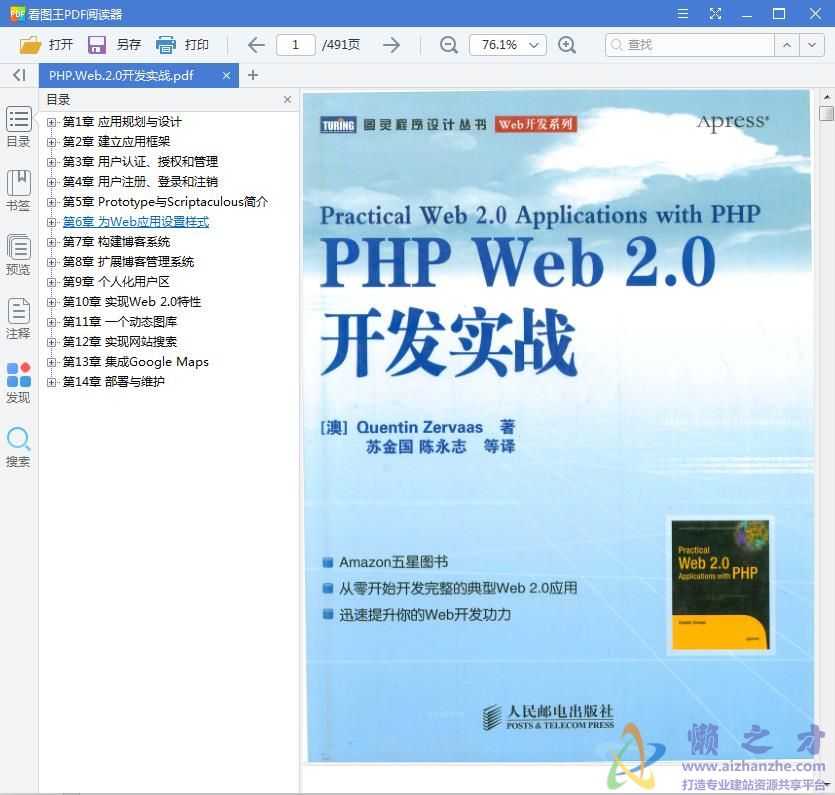Close the 目录 panel
Viewport: 835px width, 795px height.
point(287,100)
